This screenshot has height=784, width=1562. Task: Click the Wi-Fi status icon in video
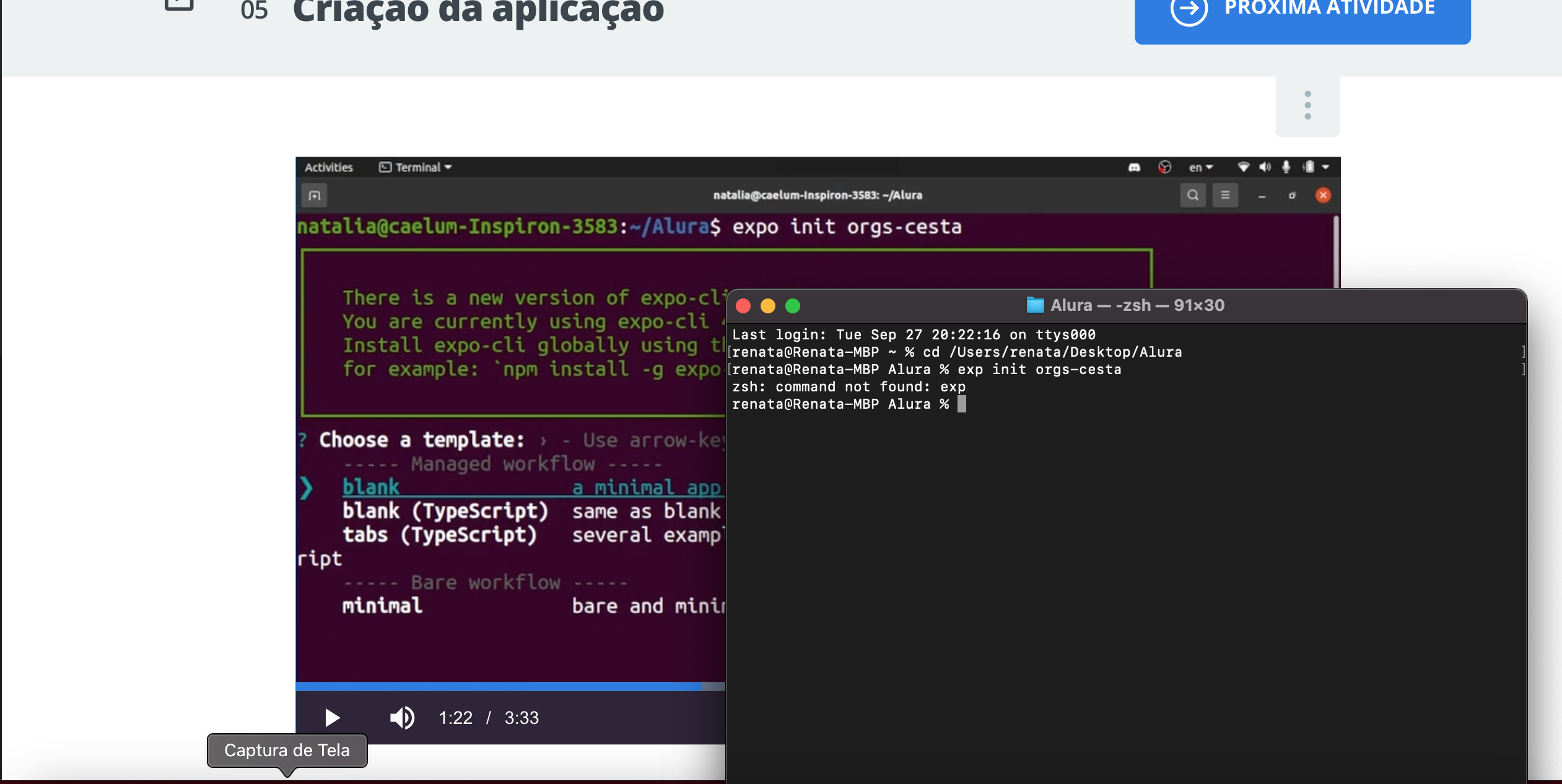pos(1242,167)
